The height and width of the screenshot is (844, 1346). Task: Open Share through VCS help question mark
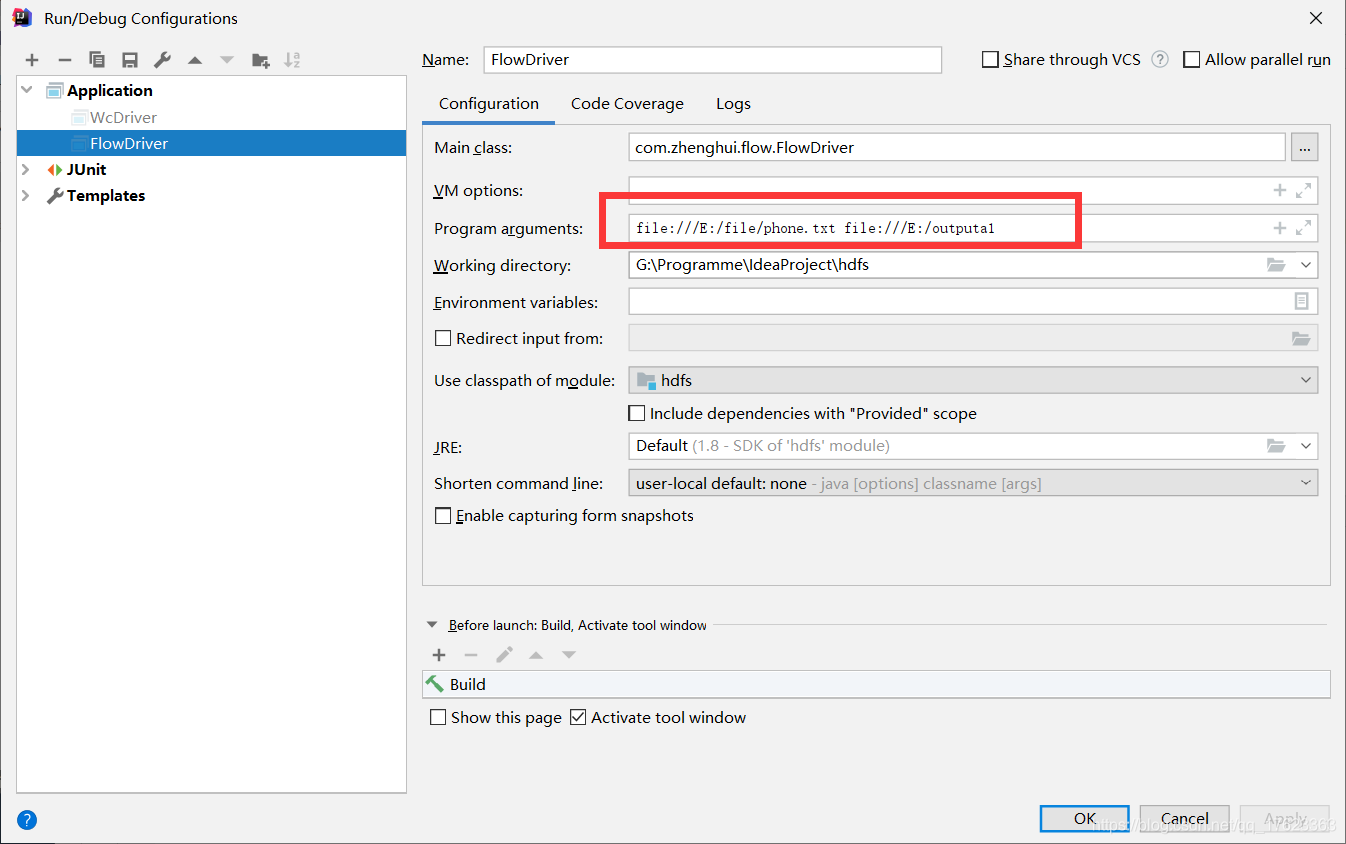click(1160, 59)
